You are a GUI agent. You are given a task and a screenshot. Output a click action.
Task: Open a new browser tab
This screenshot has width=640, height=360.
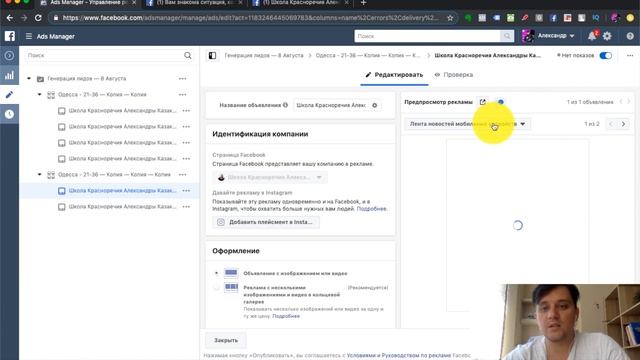coord(363,3)
